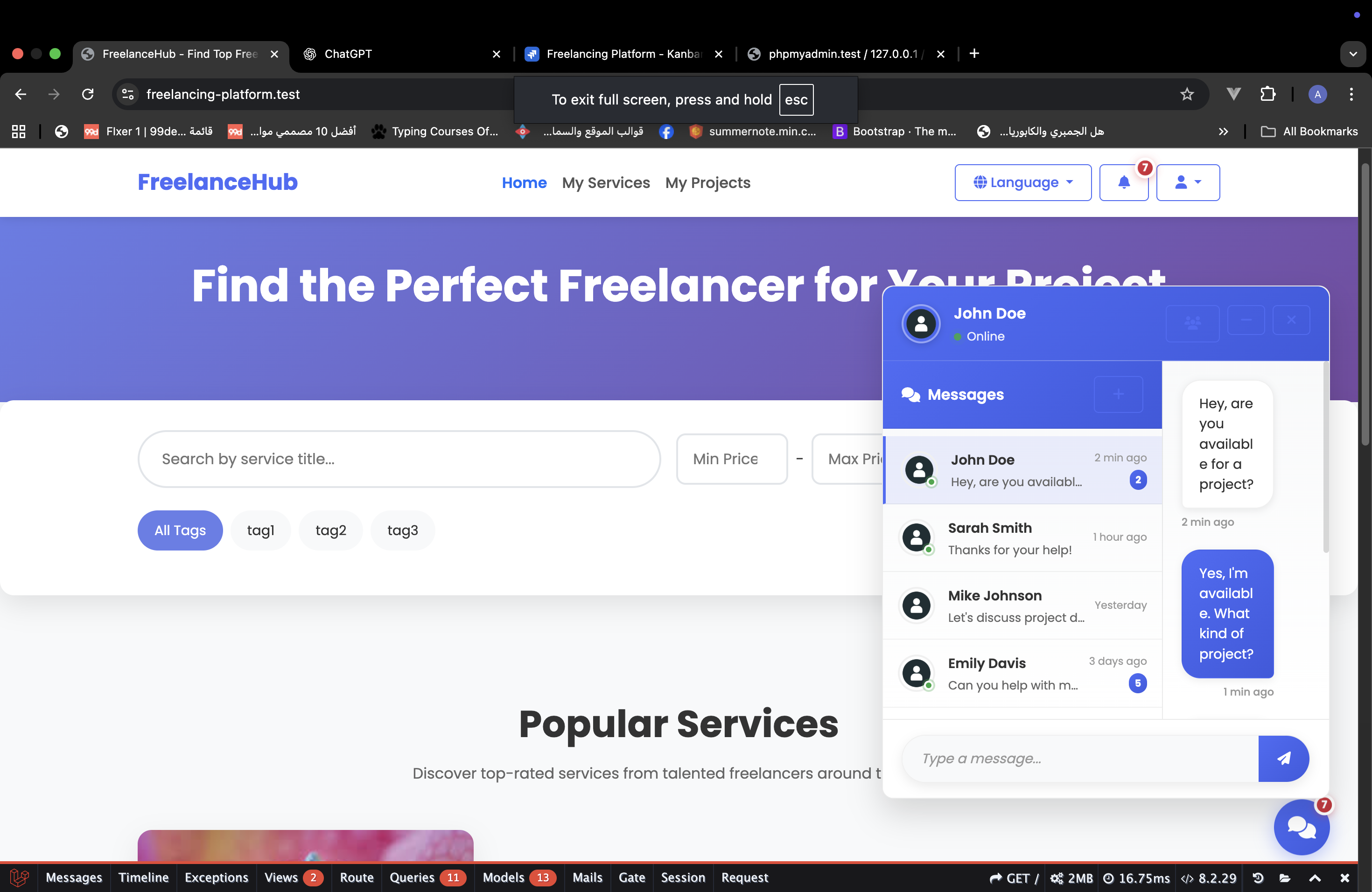Open the Language dropdown

1022,183
